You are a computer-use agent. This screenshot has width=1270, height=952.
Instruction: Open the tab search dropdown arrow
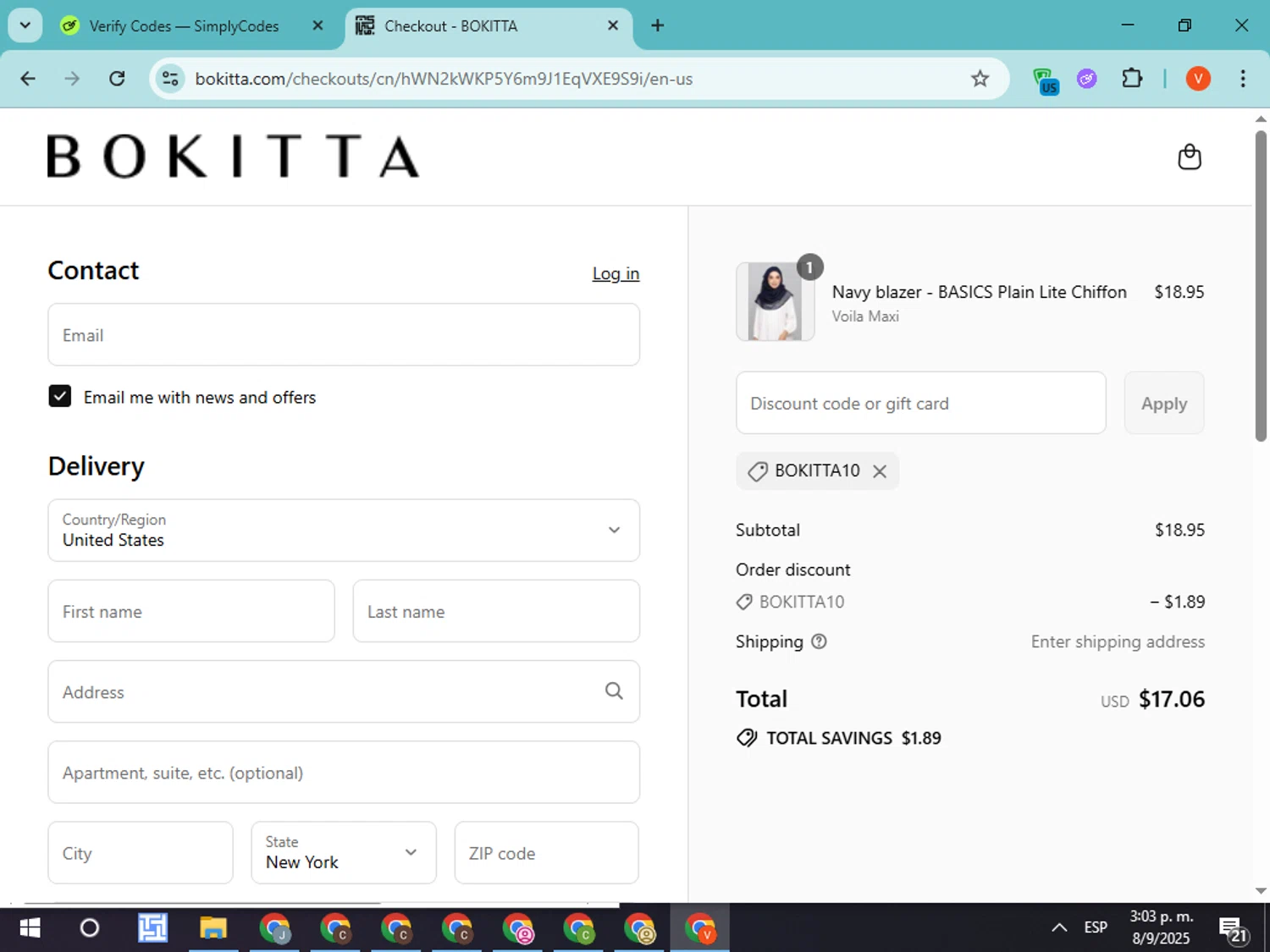point(25,25)
